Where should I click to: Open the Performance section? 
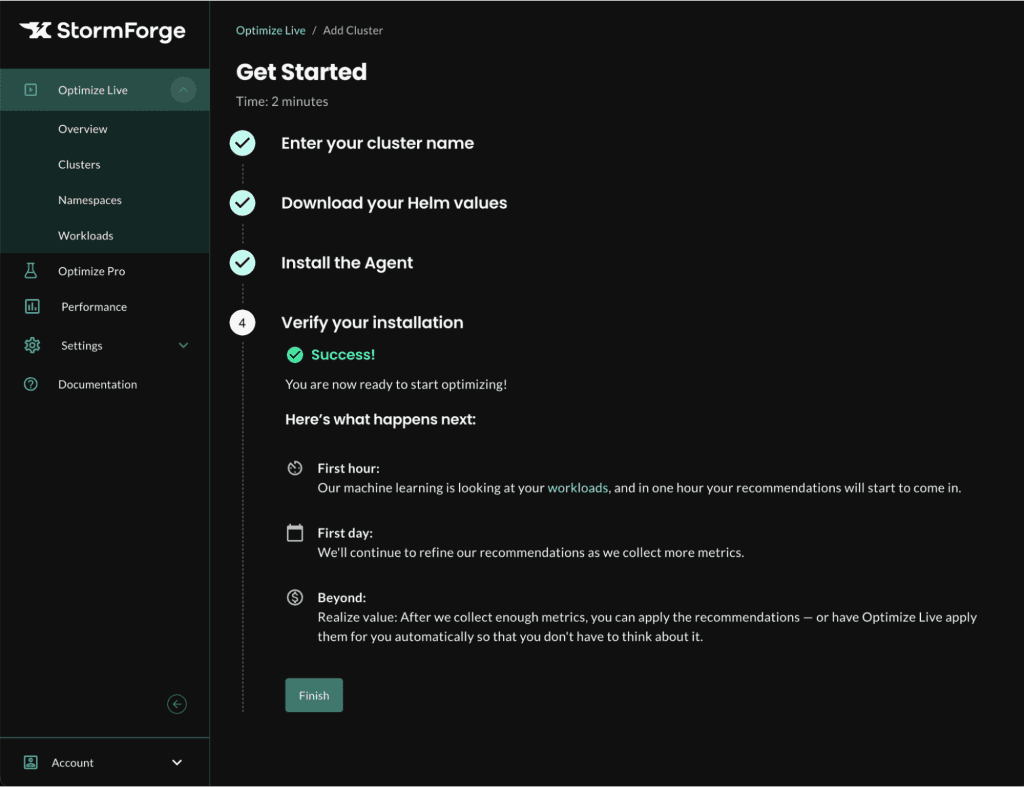click(94, 307)
